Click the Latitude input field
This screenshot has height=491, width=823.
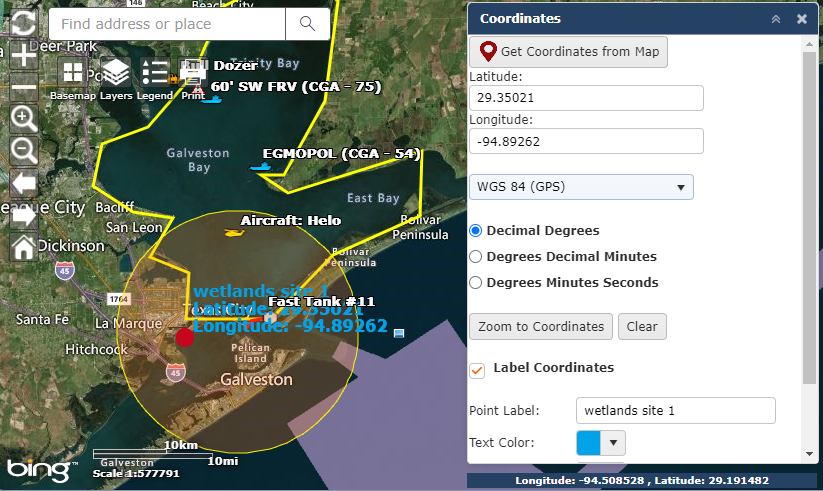click(x=586, y=98)
